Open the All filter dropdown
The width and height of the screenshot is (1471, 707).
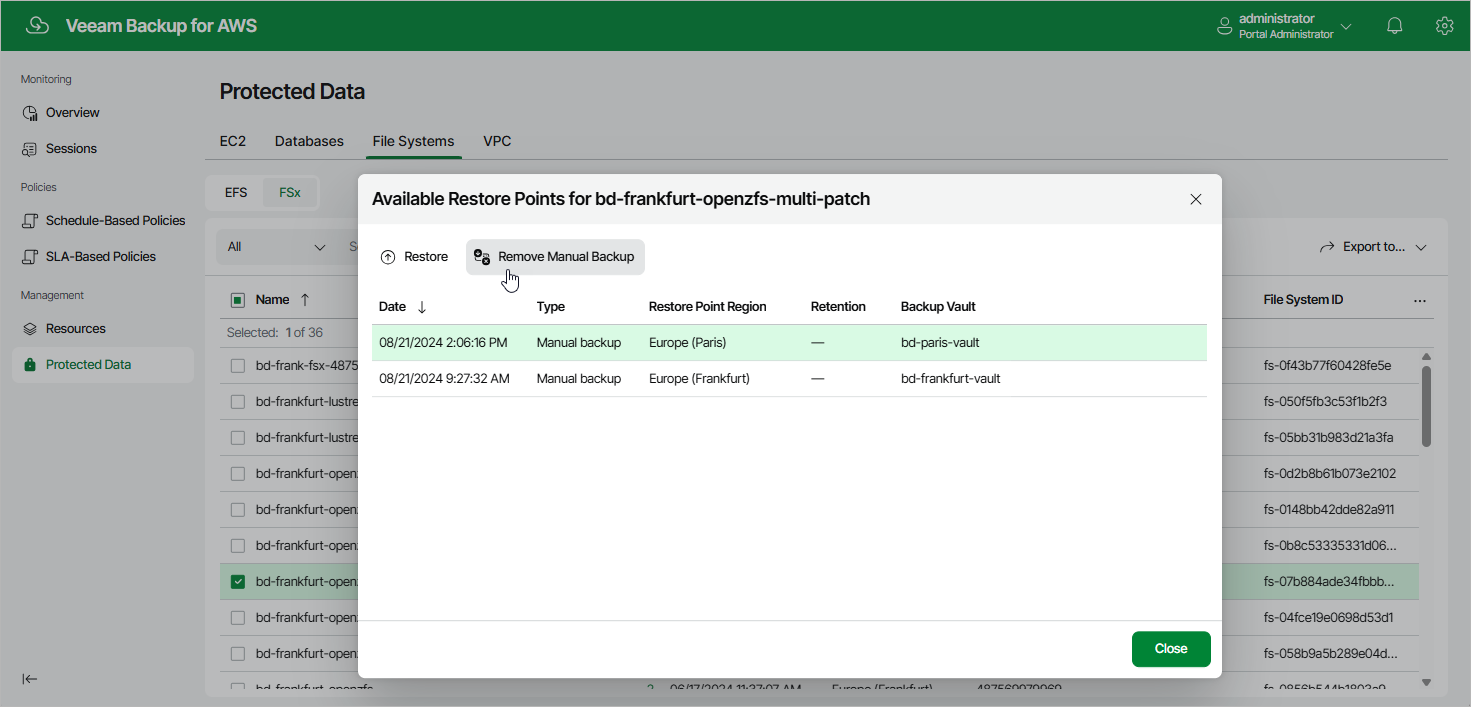(277, 247)
